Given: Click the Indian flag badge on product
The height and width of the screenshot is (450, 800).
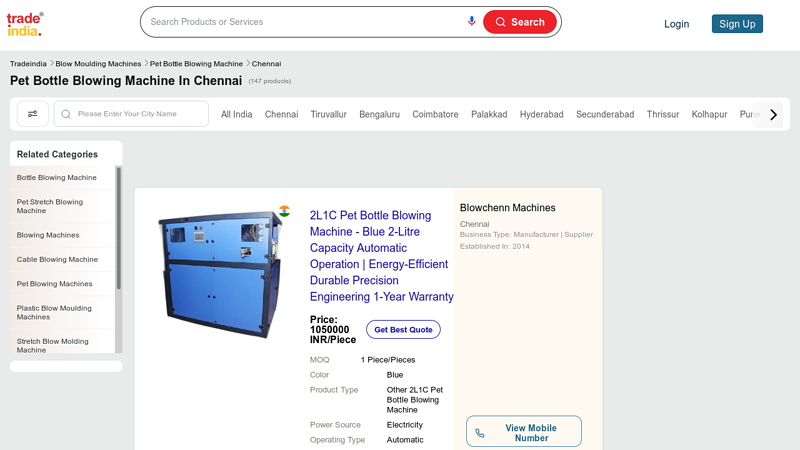Looking at the screenshot, I should coord(284,211).
